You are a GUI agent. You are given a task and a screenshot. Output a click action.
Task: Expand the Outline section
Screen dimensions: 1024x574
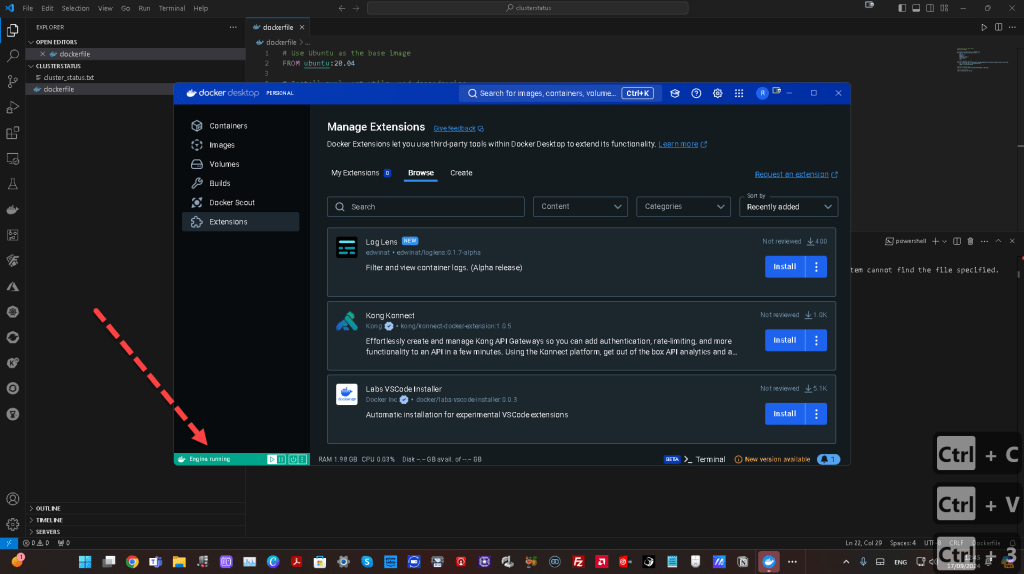coord(48,508)
